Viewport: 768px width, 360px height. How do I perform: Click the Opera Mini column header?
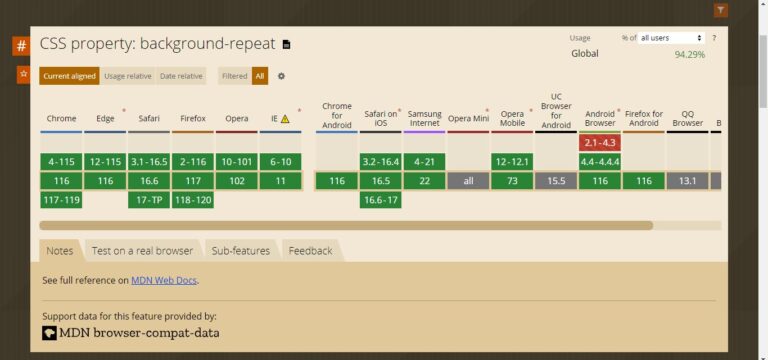tap(468, 119)
